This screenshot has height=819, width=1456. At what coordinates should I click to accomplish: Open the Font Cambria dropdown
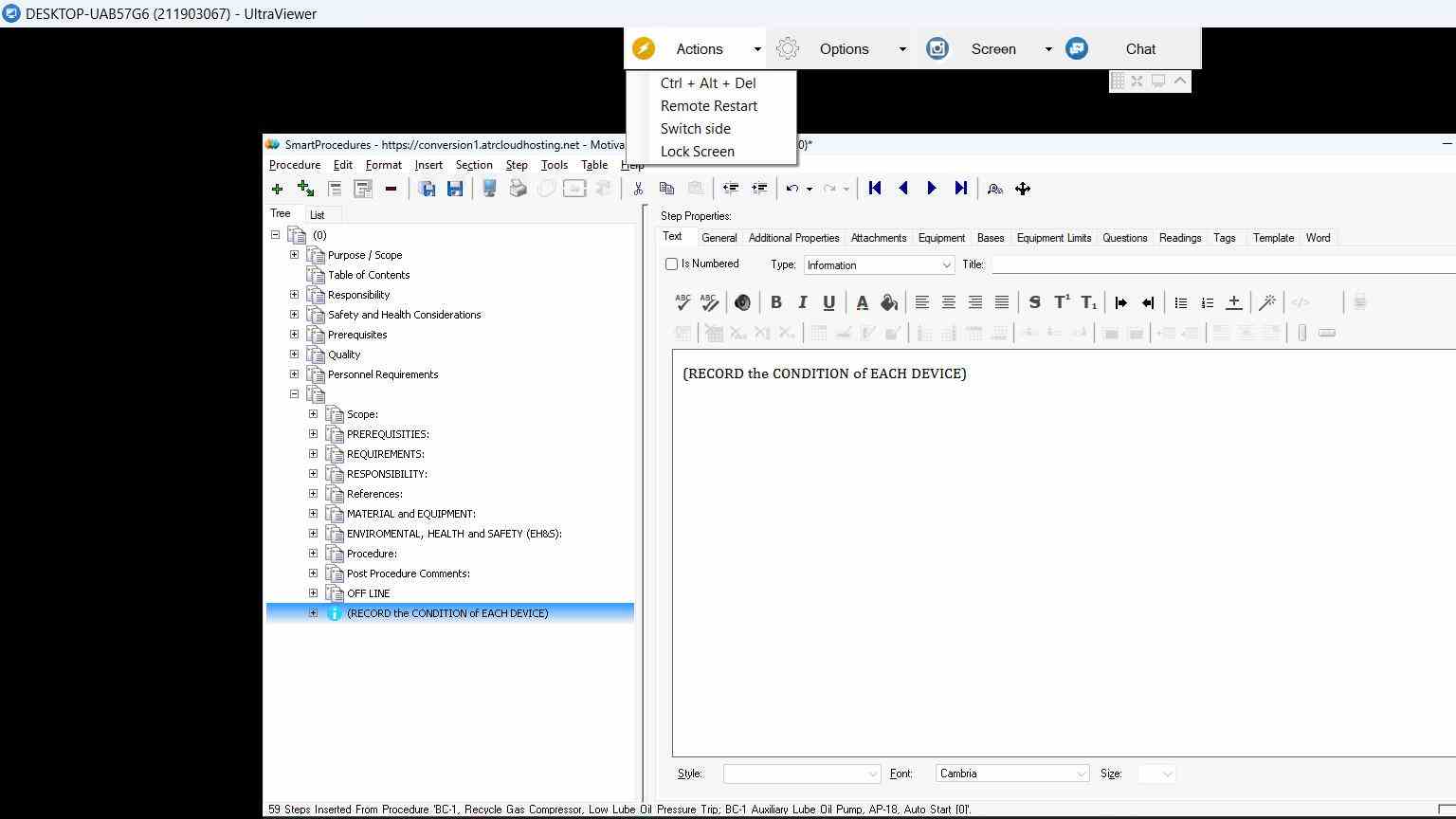[1011, 773]
